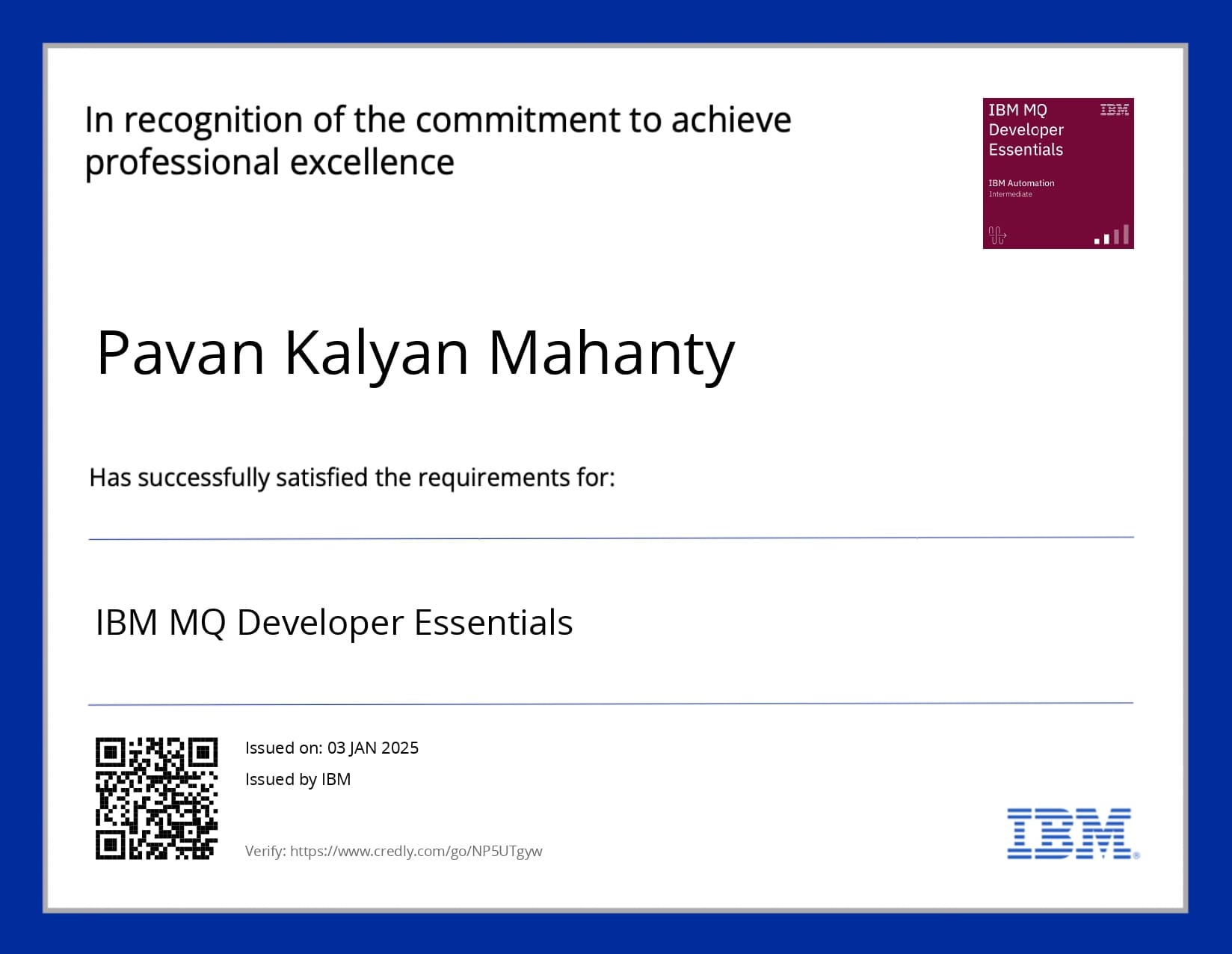This screenshot has width=1232, height=954.
Task: Click the "professional excellence" line of the heading
Action: pyautogui.click(x=269, y=163)
